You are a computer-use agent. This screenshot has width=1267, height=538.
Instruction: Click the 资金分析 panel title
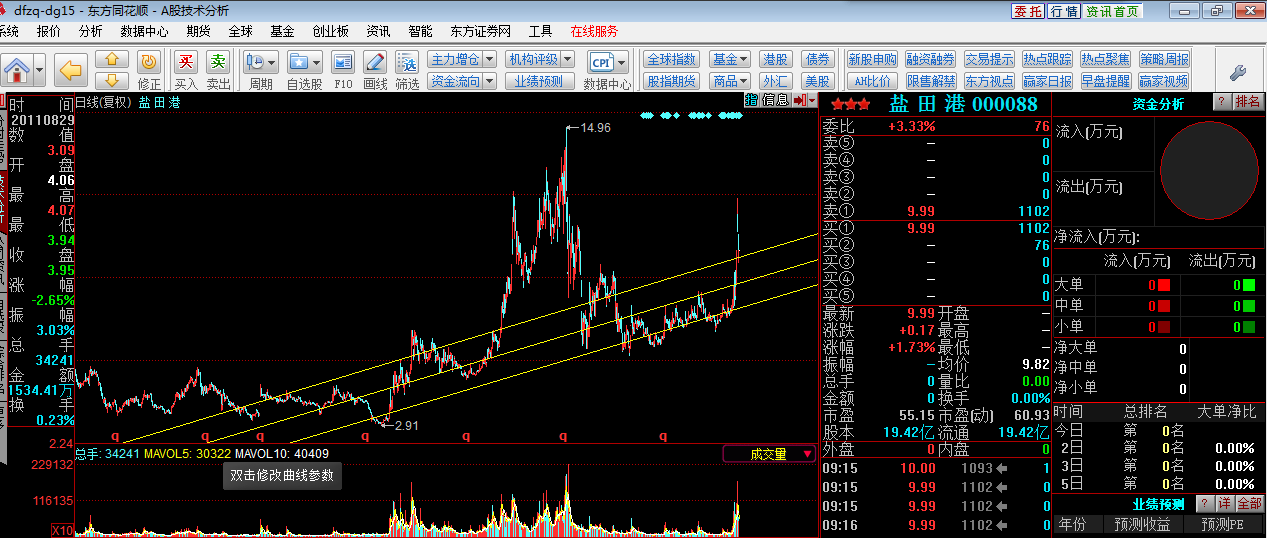pyautogui.click(x=1157, y=103)
